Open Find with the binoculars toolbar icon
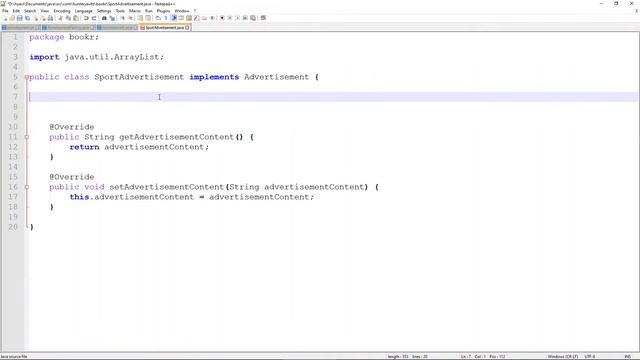Viewport: 640px width, 360px height. pyautogui.click(x=104, y=18)
